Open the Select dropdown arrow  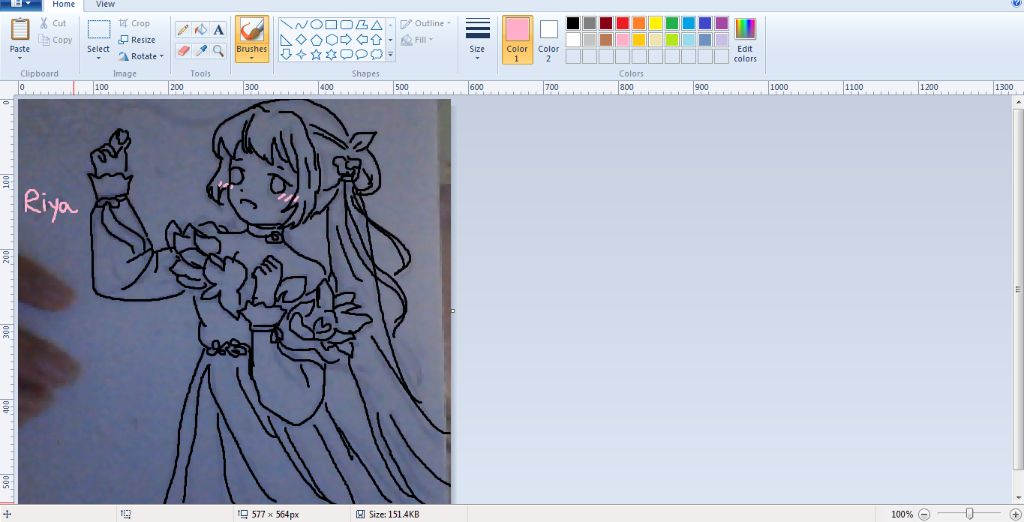click(x=99, y=57)
